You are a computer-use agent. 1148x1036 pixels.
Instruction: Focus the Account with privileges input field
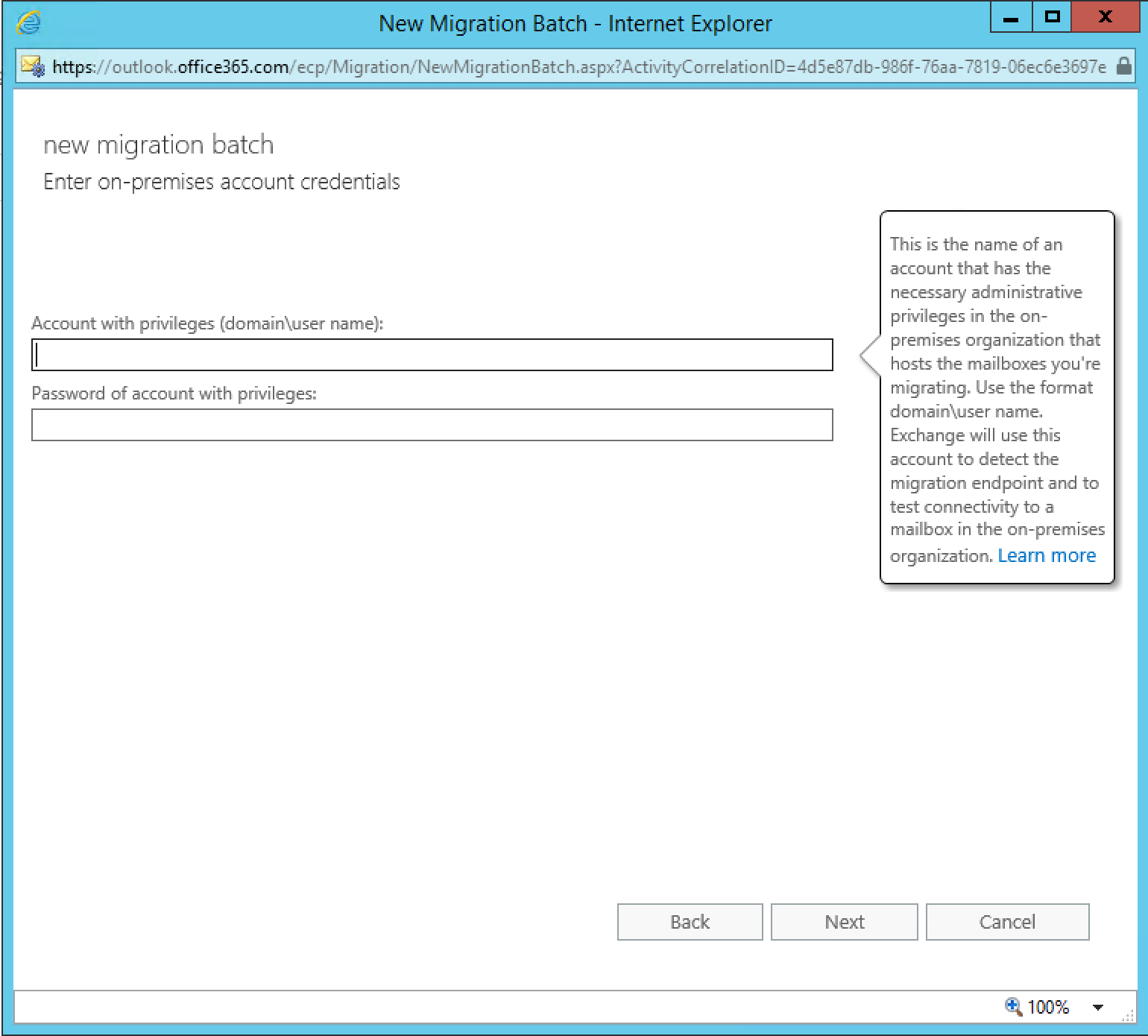pos(432,355)
